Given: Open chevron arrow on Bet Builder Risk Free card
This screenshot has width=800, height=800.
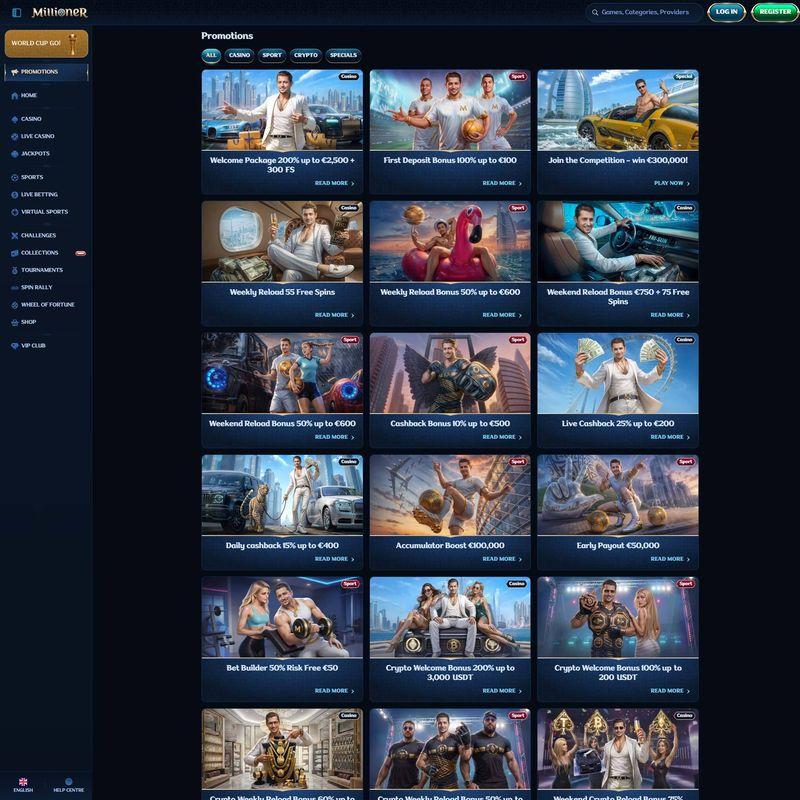Looking at the screenshot, I should [353, 691].
